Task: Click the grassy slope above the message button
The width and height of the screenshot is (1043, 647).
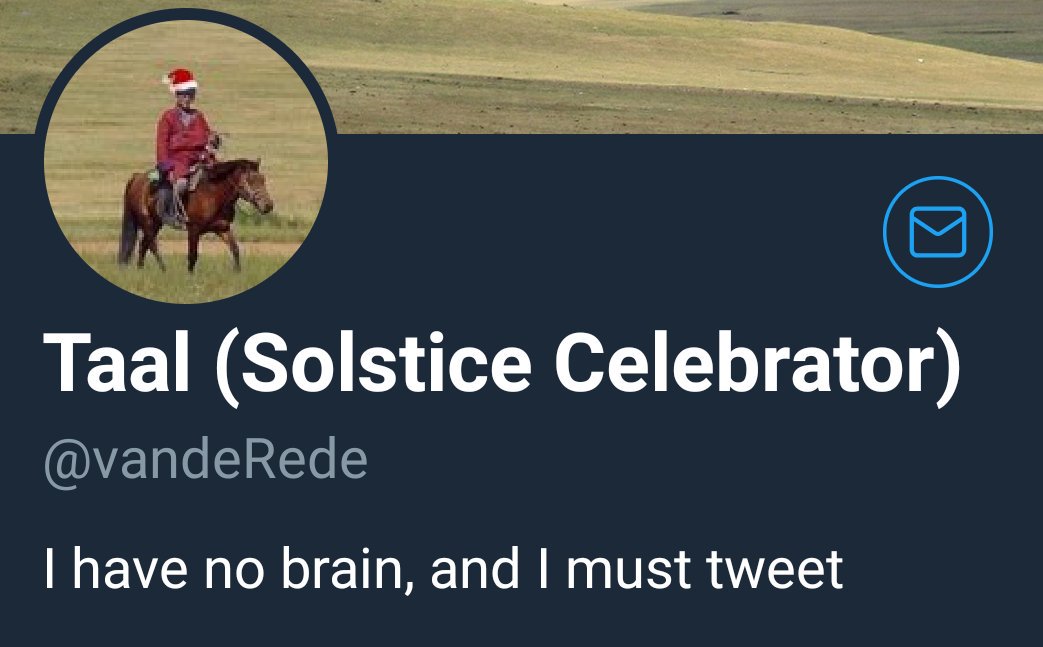Action: [x=937, y=100]
